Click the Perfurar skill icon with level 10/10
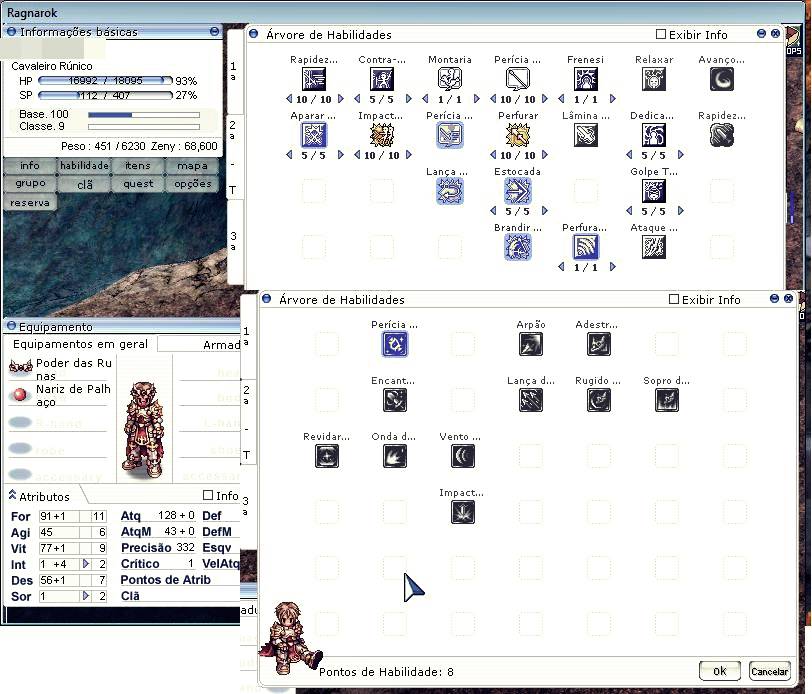Image resolution: width=812 pixels, height=694 pixels. coord(517,135)
